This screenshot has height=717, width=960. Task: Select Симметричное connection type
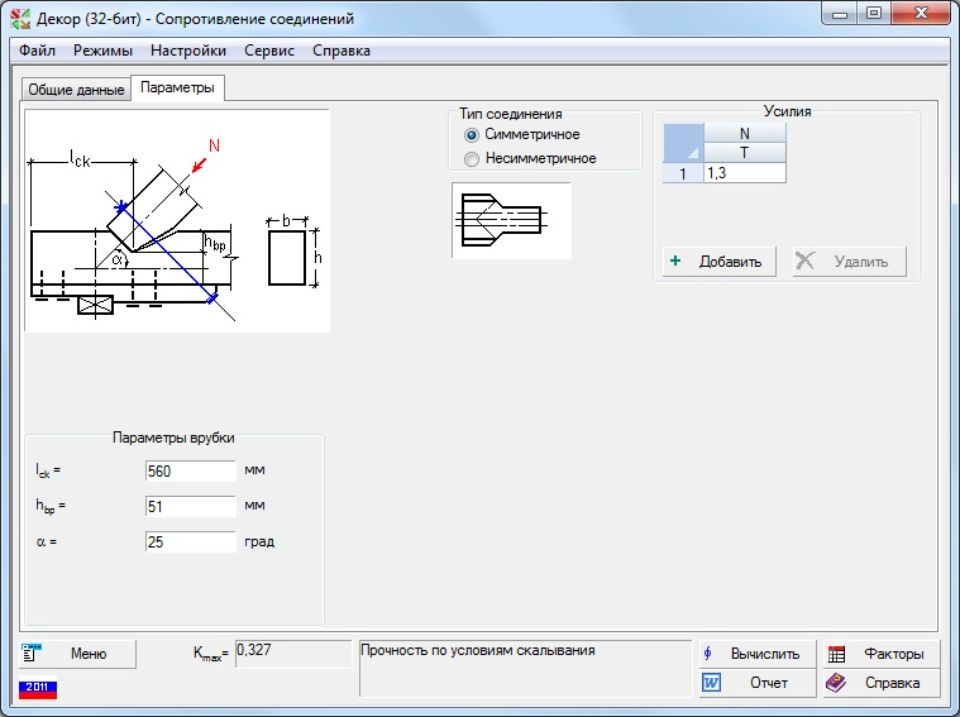472,135
